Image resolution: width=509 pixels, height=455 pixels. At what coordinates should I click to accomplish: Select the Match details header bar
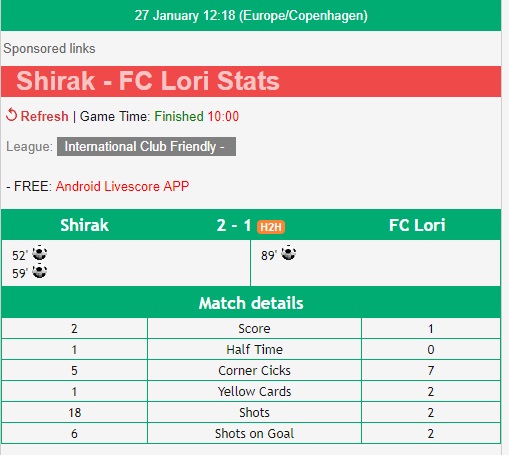tap(251, 303)
